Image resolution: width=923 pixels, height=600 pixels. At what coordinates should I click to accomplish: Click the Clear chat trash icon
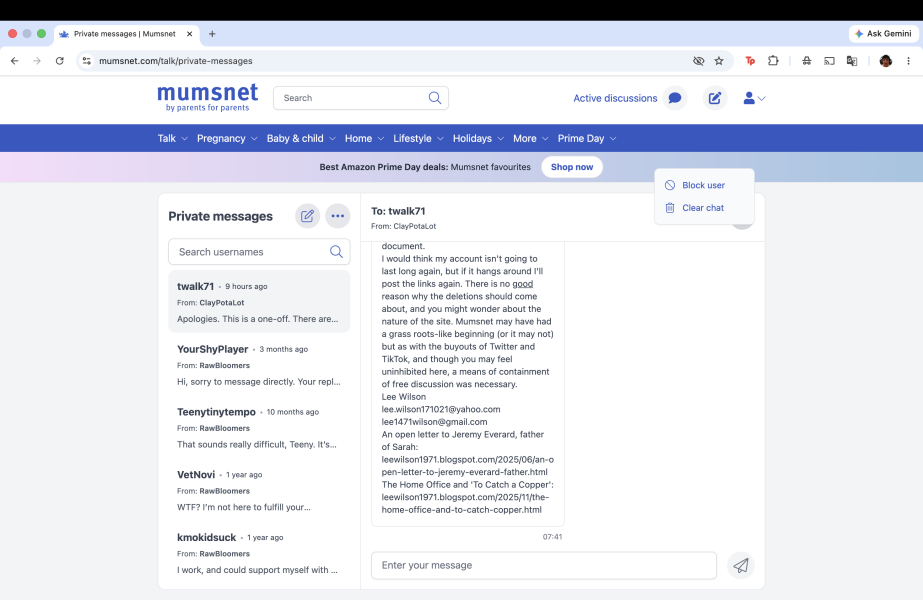coord(670,208)
